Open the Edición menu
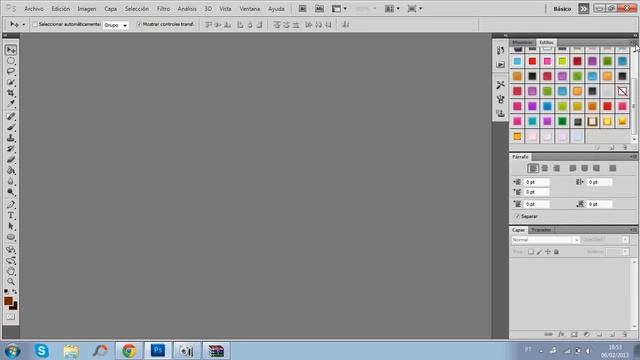The image size is (640, 360). [60, 9]
